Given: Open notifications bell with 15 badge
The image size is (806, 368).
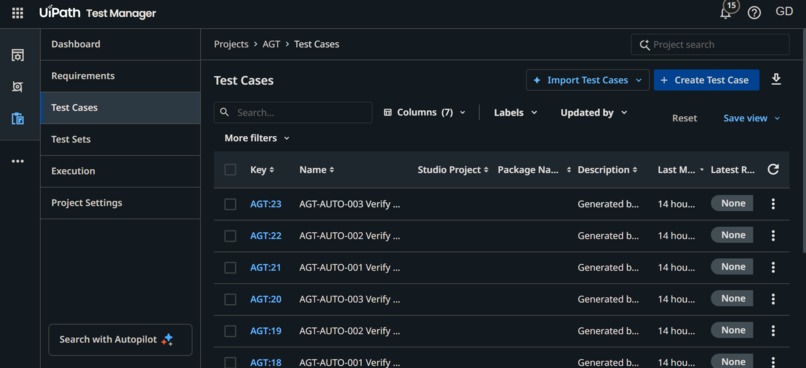Looking at the screenshot, I should [x=726, y=12].
